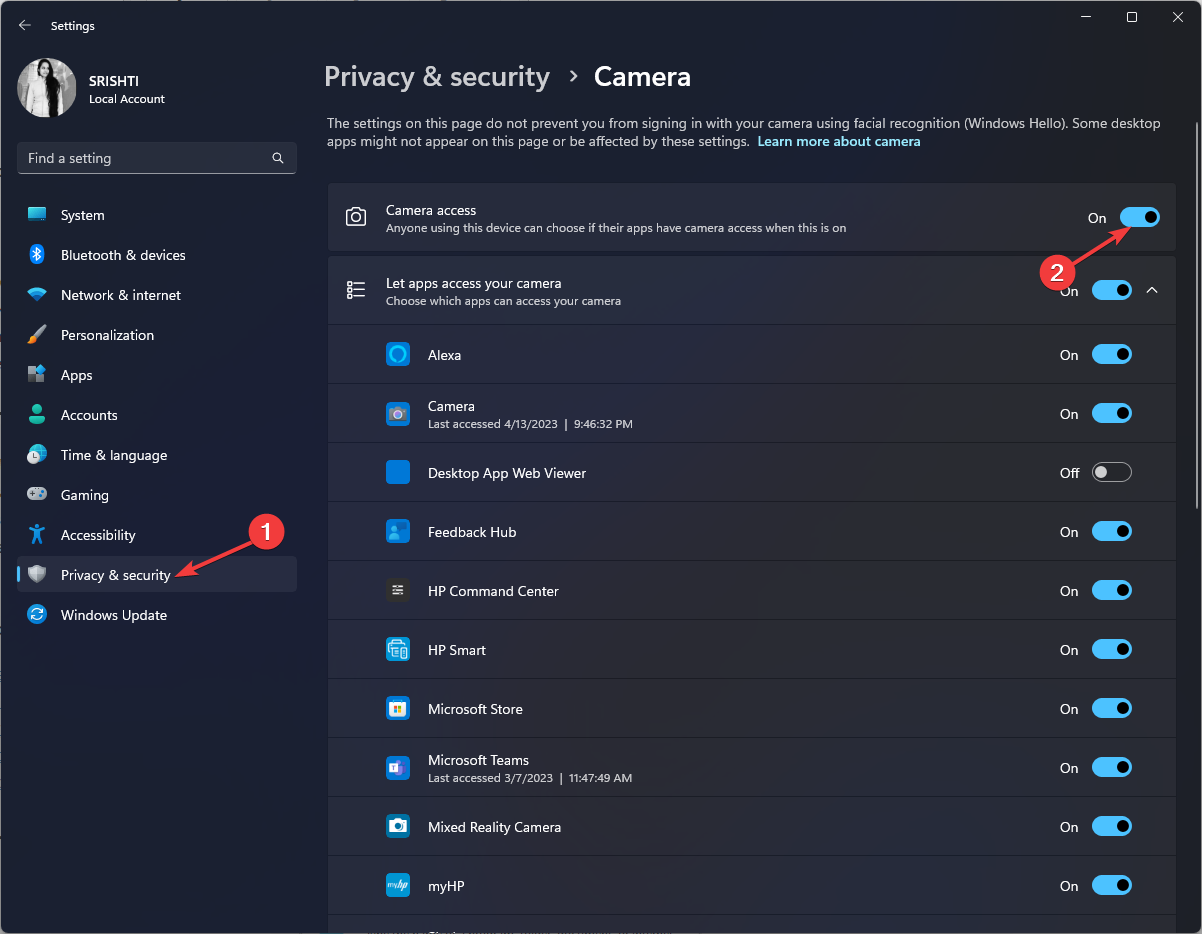
Task: Click the Accounts person icon
Action: [x=37, y=415]
